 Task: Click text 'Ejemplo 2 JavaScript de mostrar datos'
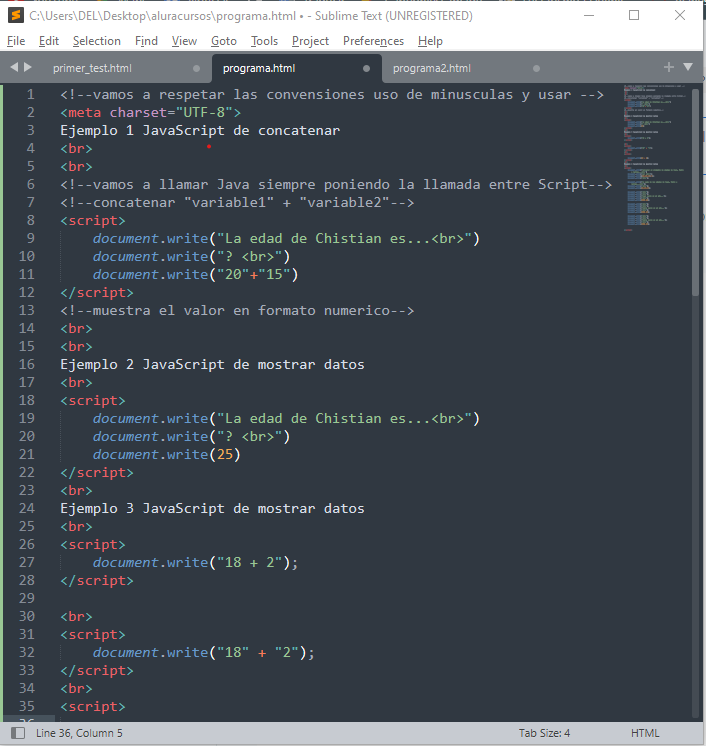pos(212,364)
